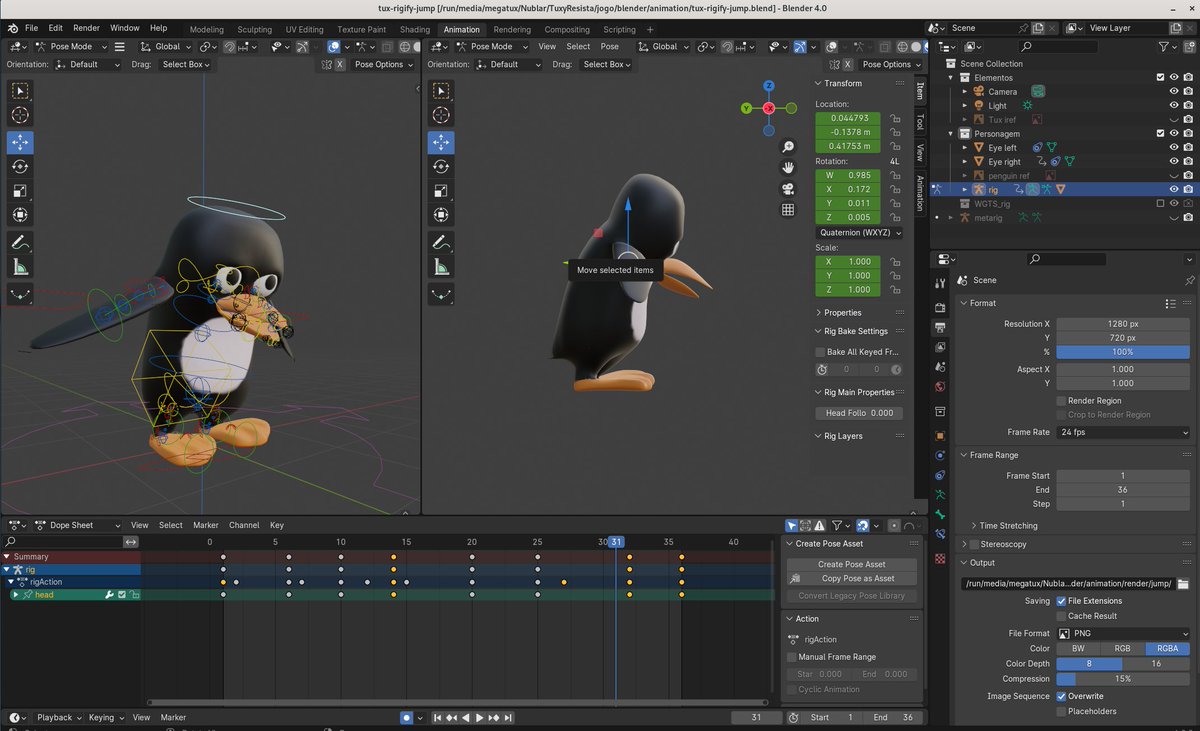Enable the WGTS_rig collection checkbox
Screen dimensions: 1200x731
[x=1160, y=203]
